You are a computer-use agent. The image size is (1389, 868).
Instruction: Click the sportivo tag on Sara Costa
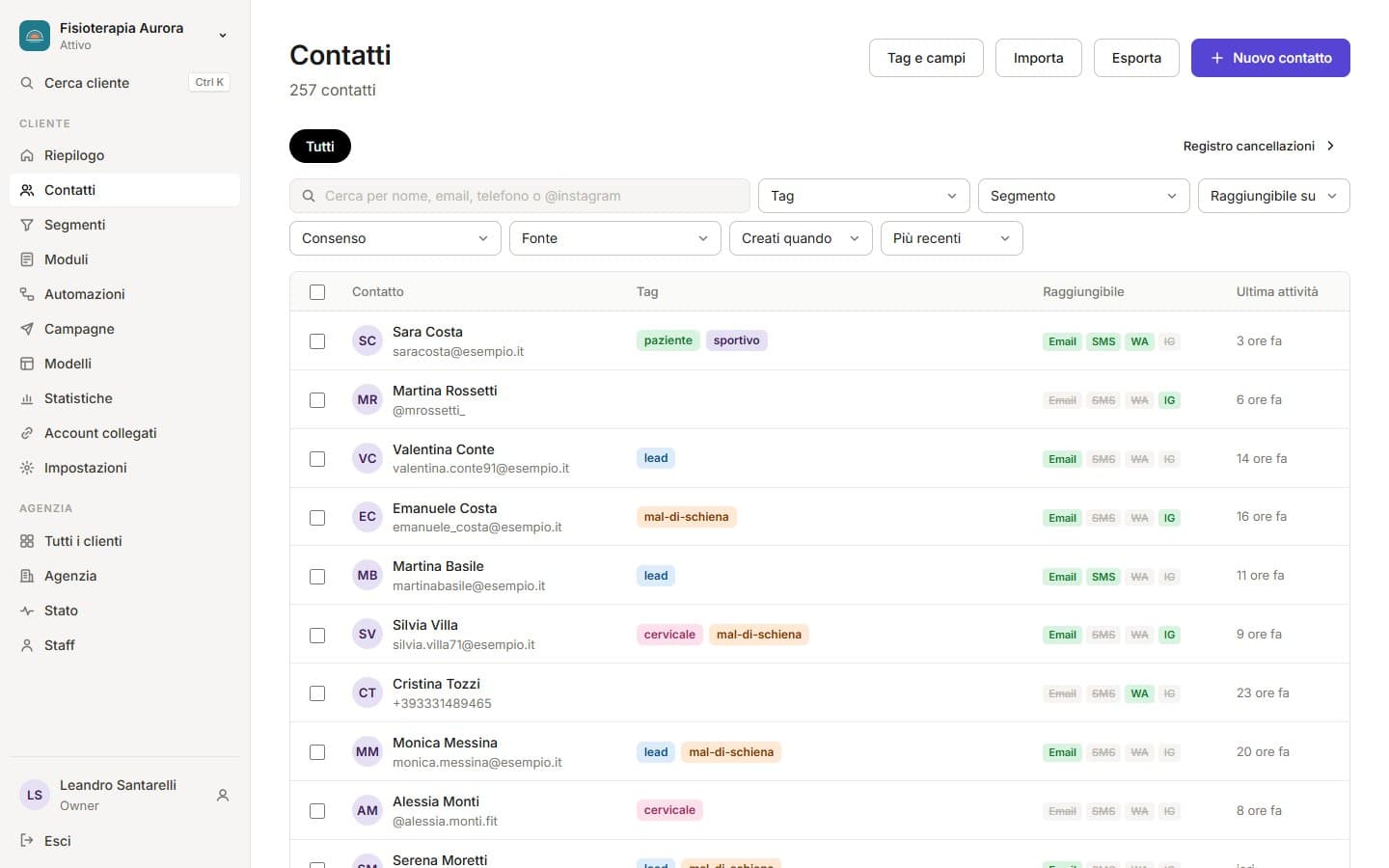[x=737, y=340]
